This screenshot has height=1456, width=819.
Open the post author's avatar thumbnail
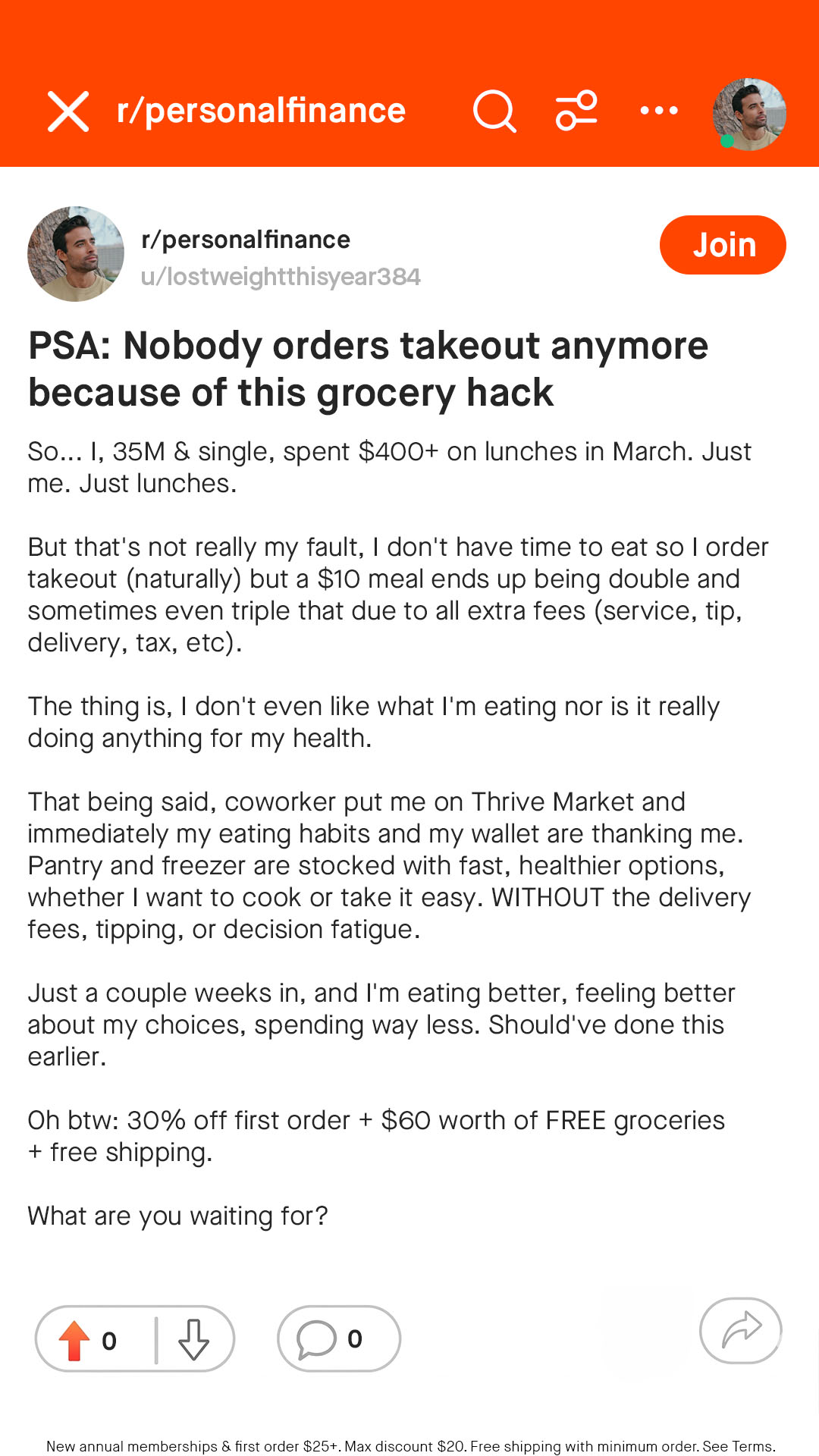[x=76, y=254]
